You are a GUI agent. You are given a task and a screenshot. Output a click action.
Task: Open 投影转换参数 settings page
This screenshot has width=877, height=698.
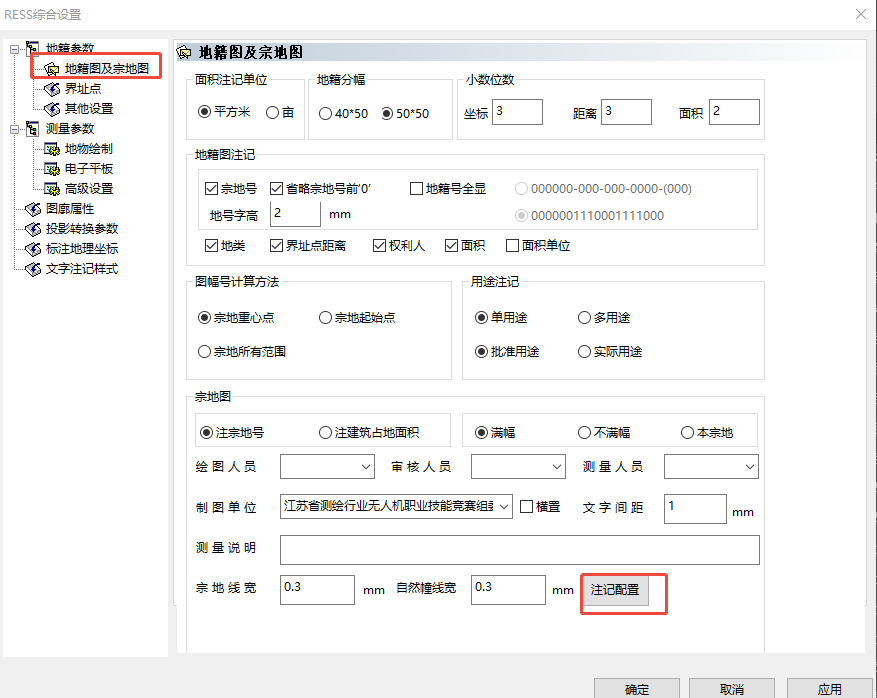[82, 229]
